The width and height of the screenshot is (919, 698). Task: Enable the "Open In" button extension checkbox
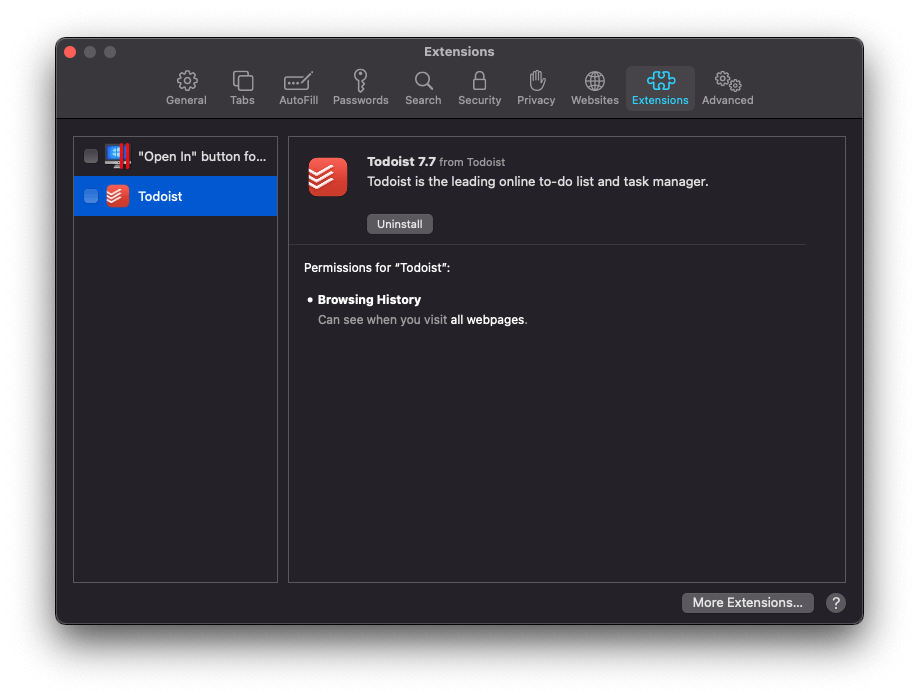click(x=91, y=156)
